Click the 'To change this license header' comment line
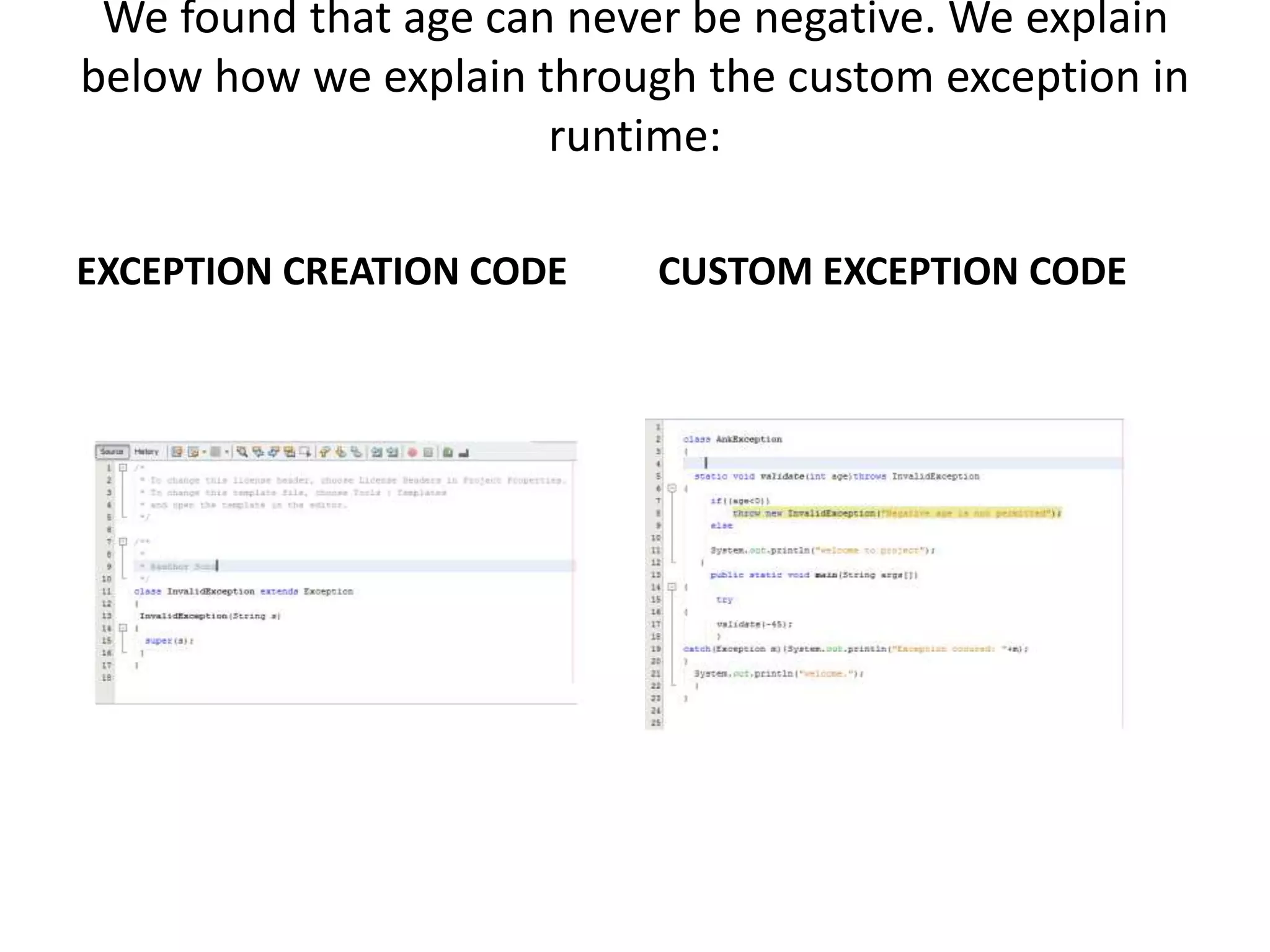The height and width of the screenshot is (952, 1270). point(353,480)
